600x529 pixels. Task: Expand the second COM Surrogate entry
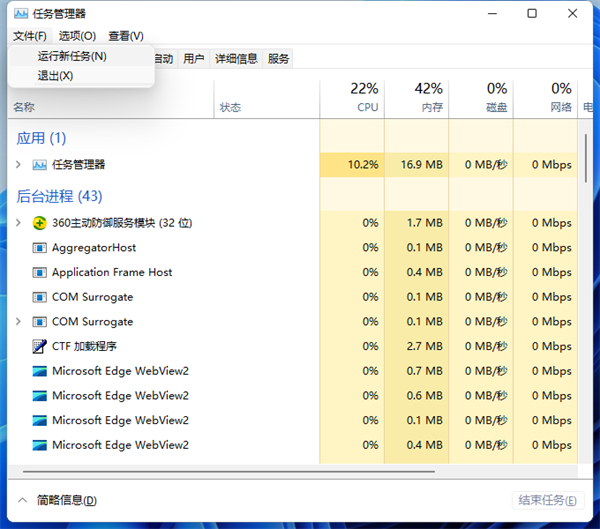18,322
